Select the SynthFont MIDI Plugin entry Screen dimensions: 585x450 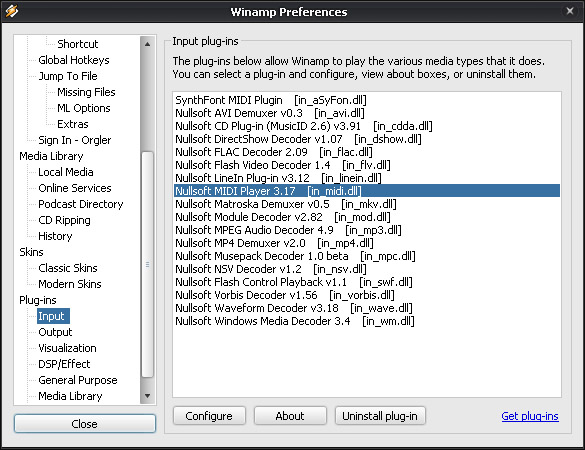pyautogui.click(x=271, y=100)
